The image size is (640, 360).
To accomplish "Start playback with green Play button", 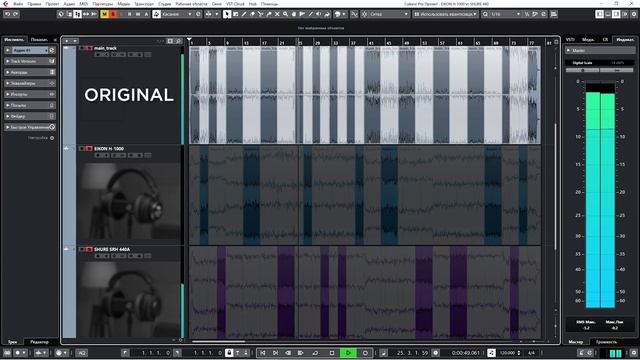I will [x=348, y=353].
